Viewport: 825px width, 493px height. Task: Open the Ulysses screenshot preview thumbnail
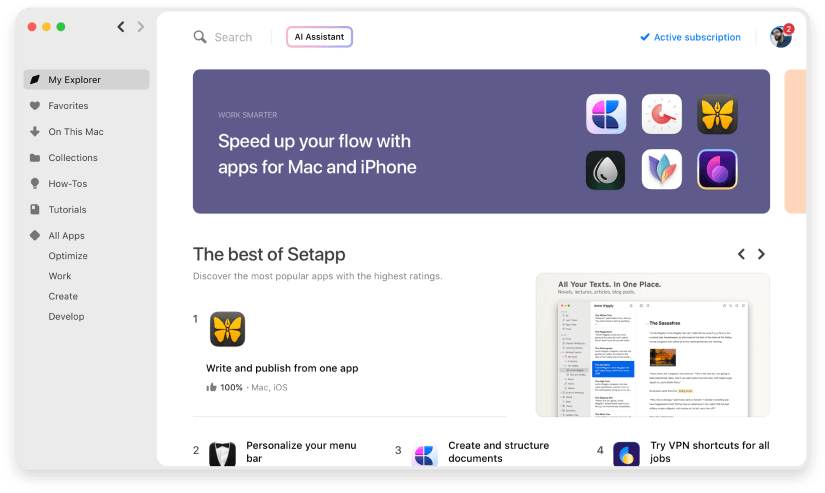[x=652, y=344]
